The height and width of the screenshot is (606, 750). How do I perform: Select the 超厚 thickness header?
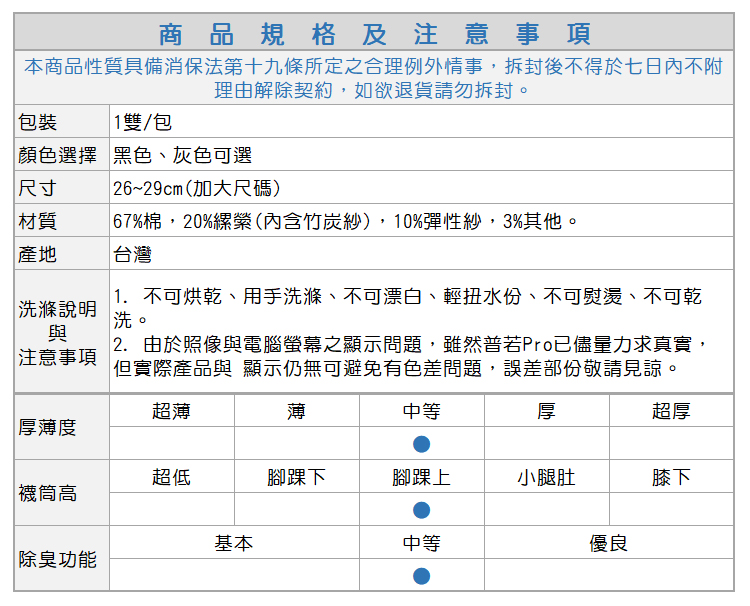(x=671, y=411)
